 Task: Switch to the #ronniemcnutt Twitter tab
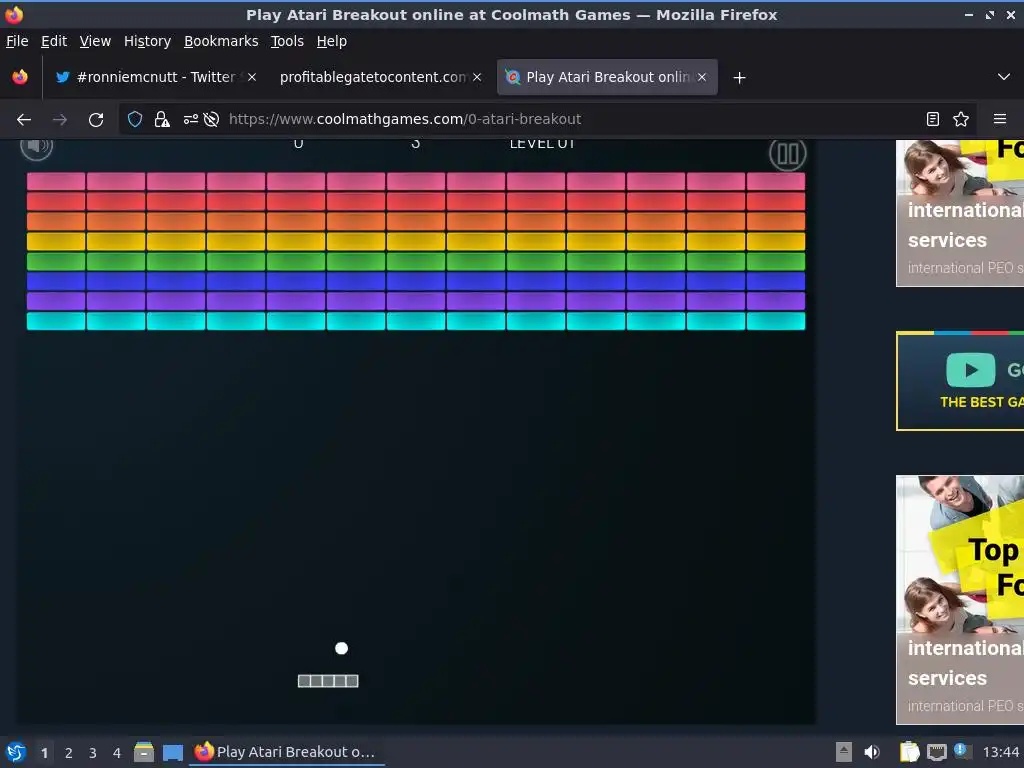point(155,77)
